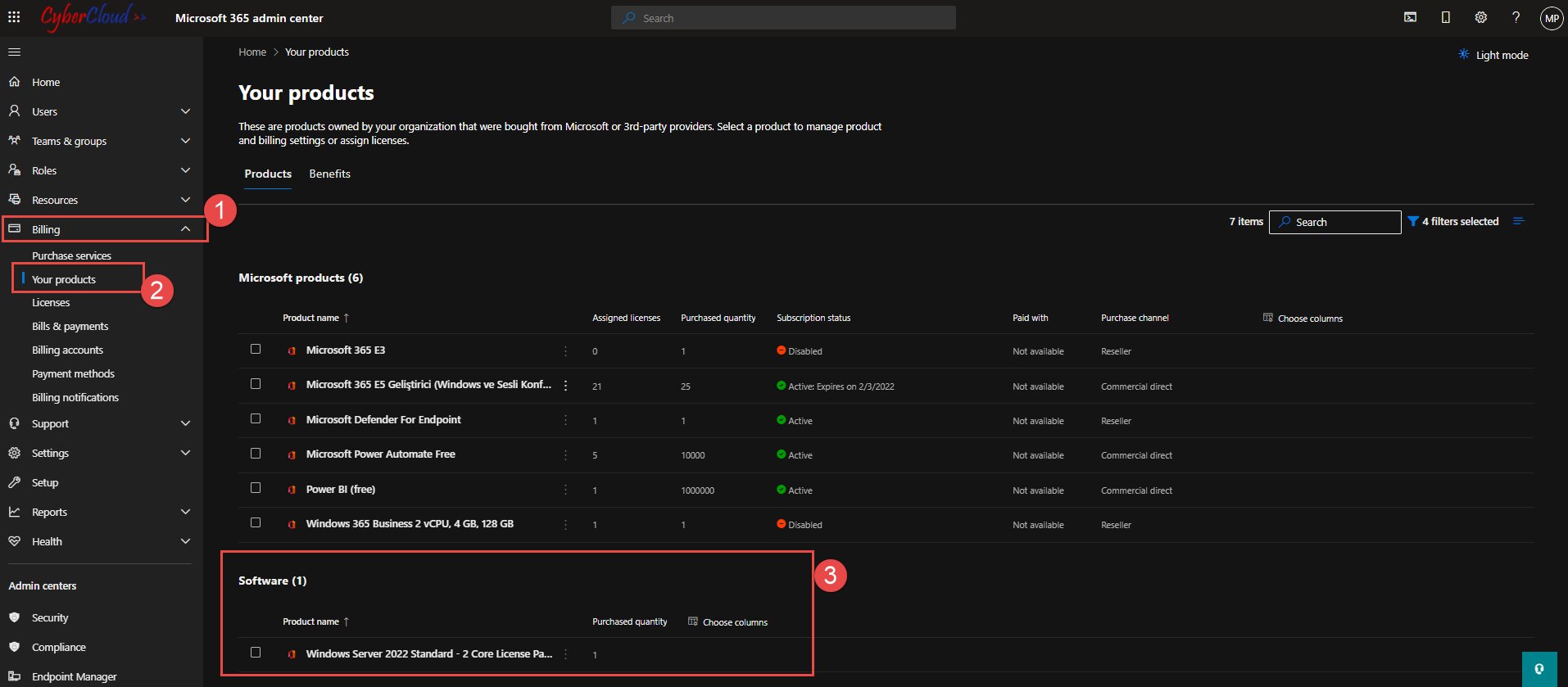Select Microsoft 365 E5 Geliştirici checkbox

click(x=256, y=383)
